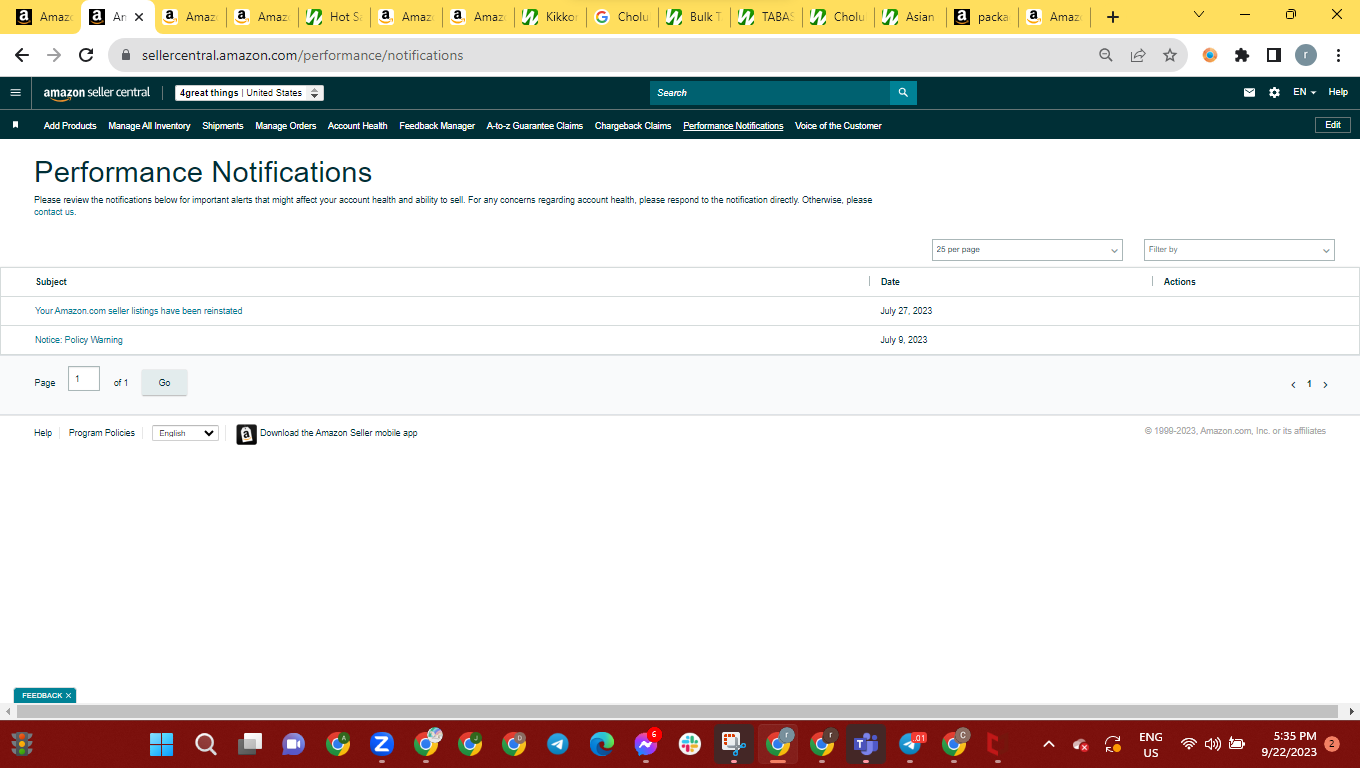Open Voice of the Customer in navigation bar
The image size is (1360, 768).
[x=838, y=126]
